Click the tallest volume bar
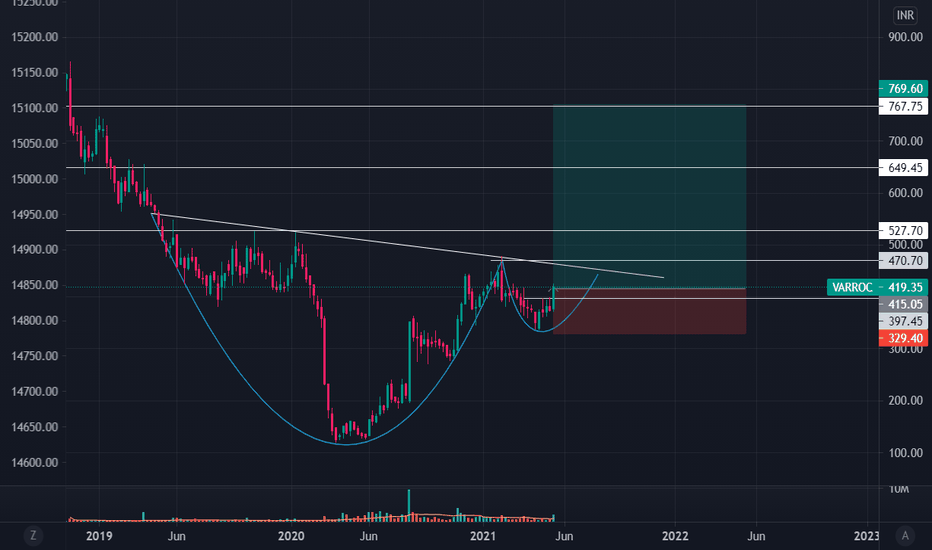The width and height of the screenshot is (932, 550). 409,506
